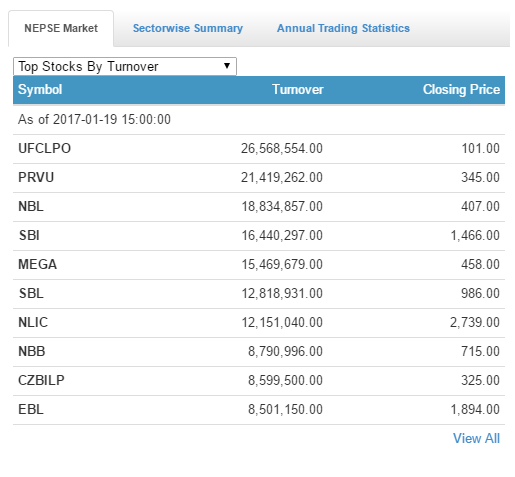
Task: Open the Annual Trading Statistics tab
Action: coord(343,28)
